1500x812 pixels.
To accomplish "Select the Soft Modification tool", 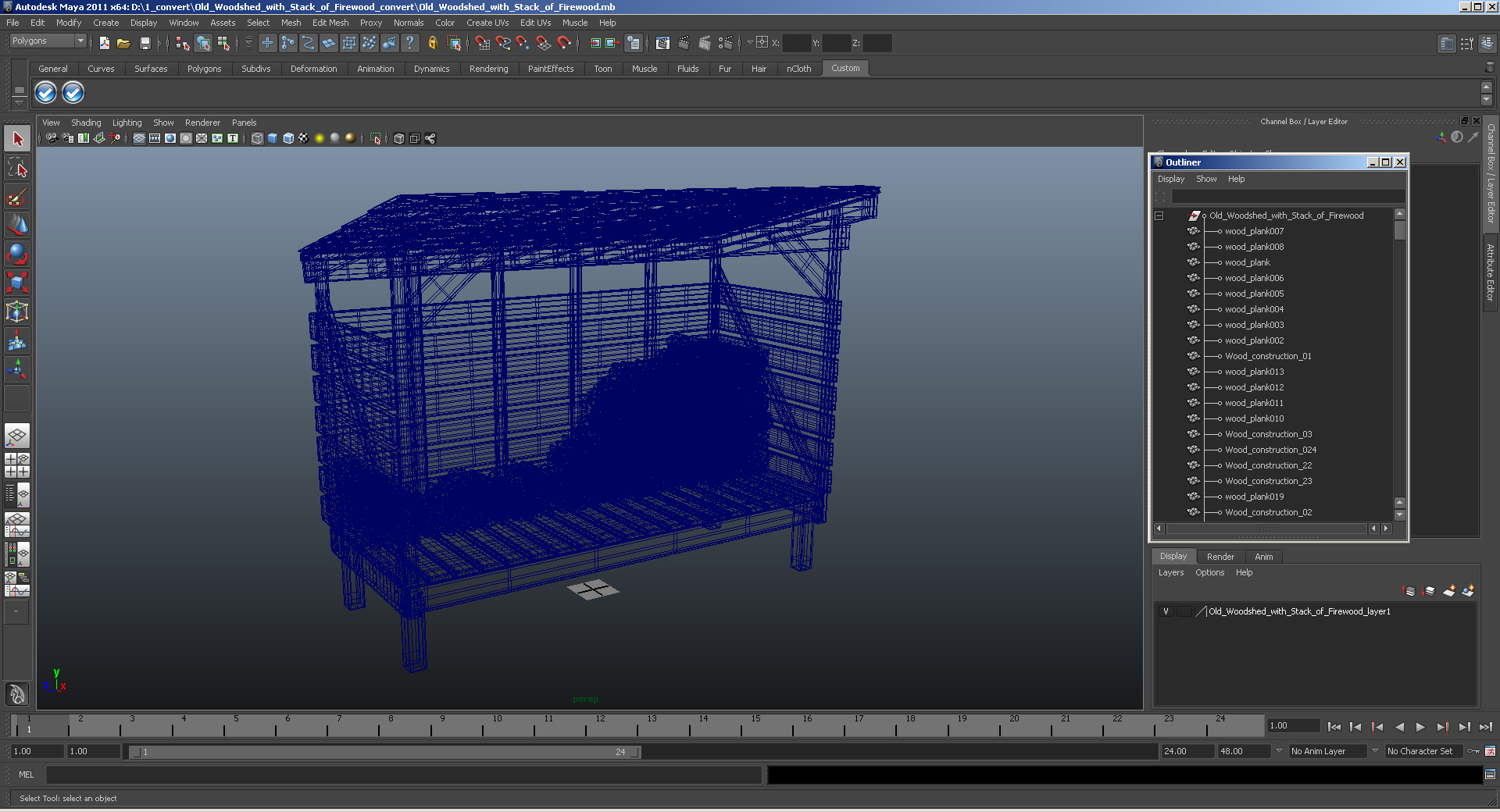I will click(x=17, y=341).
